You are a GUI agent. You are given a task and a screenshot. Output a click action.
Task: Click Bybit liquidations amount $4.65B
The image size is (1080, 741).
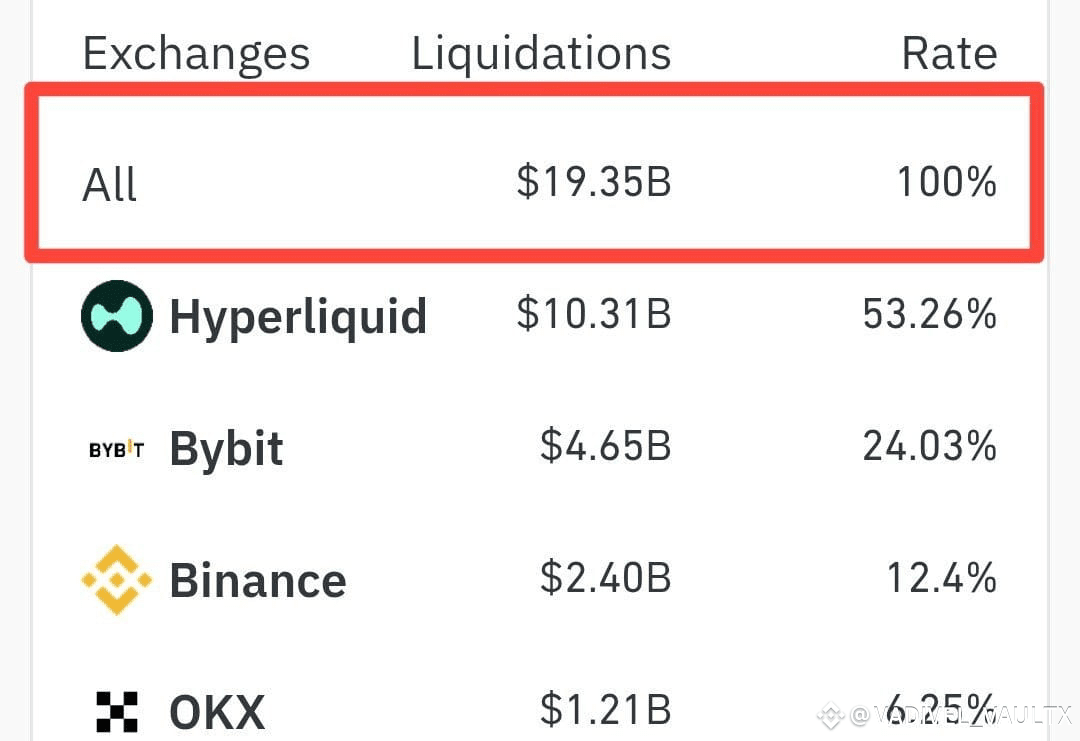point(605,445)
